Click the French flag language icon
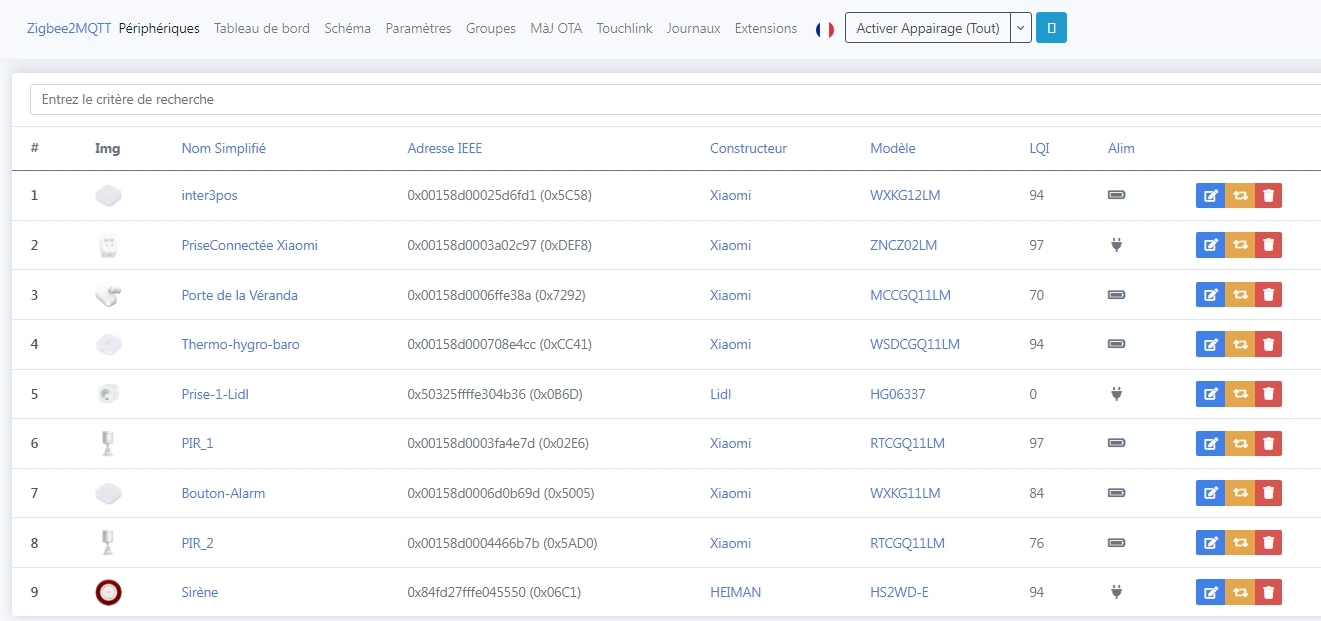 [825, 29]
